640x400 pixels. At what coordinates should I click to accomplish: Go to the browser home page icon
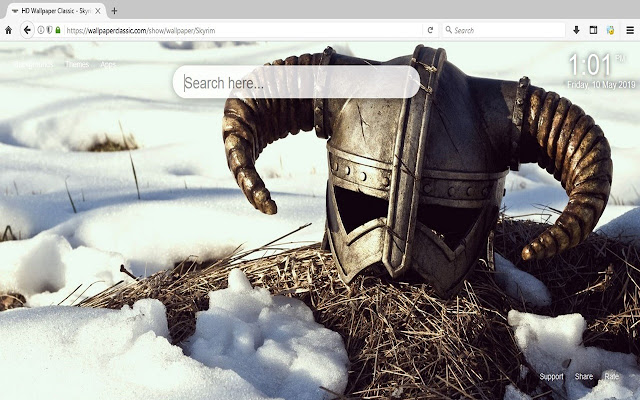8,30
